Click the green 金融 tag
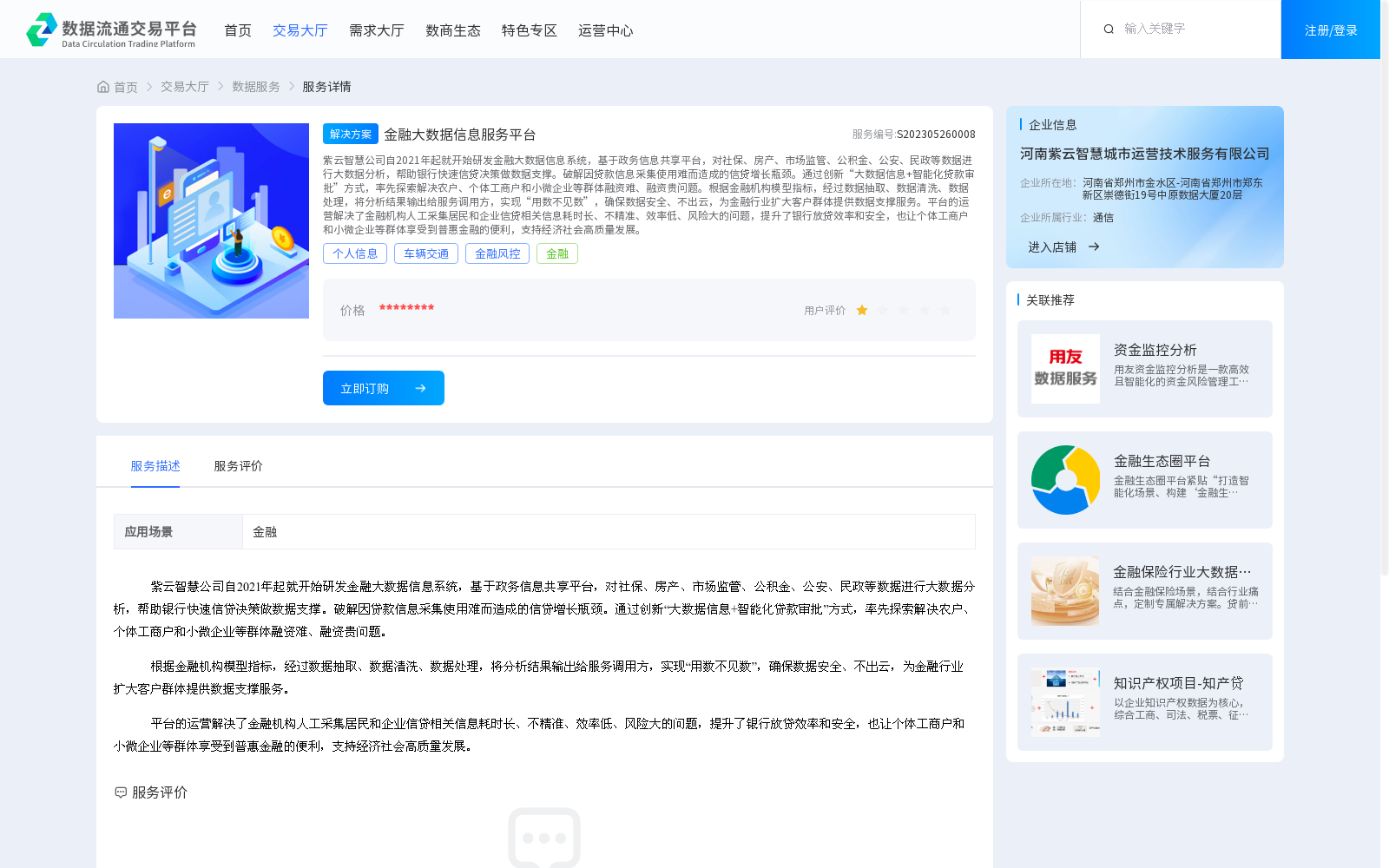 coord(557,253)
